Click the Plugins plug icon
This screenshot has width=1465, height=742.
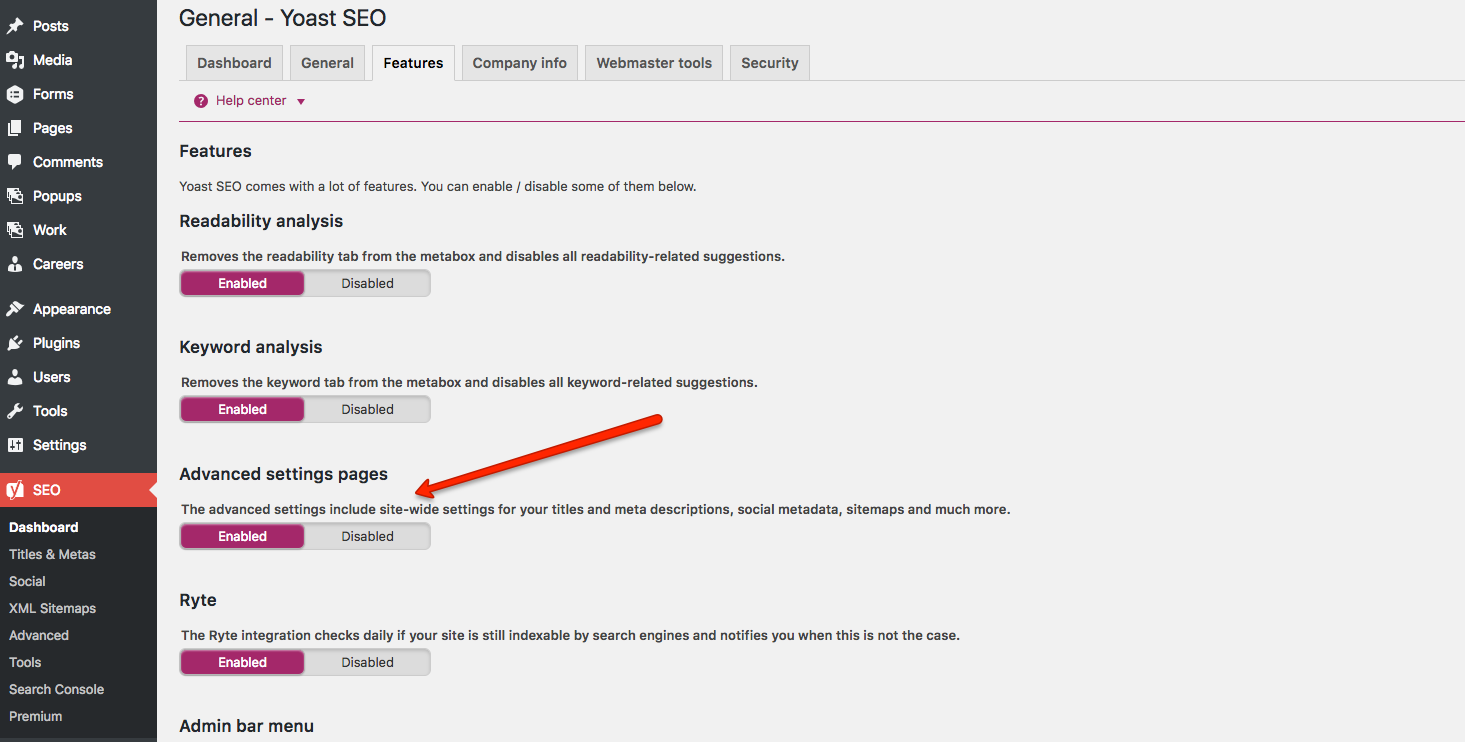point(15,343)
